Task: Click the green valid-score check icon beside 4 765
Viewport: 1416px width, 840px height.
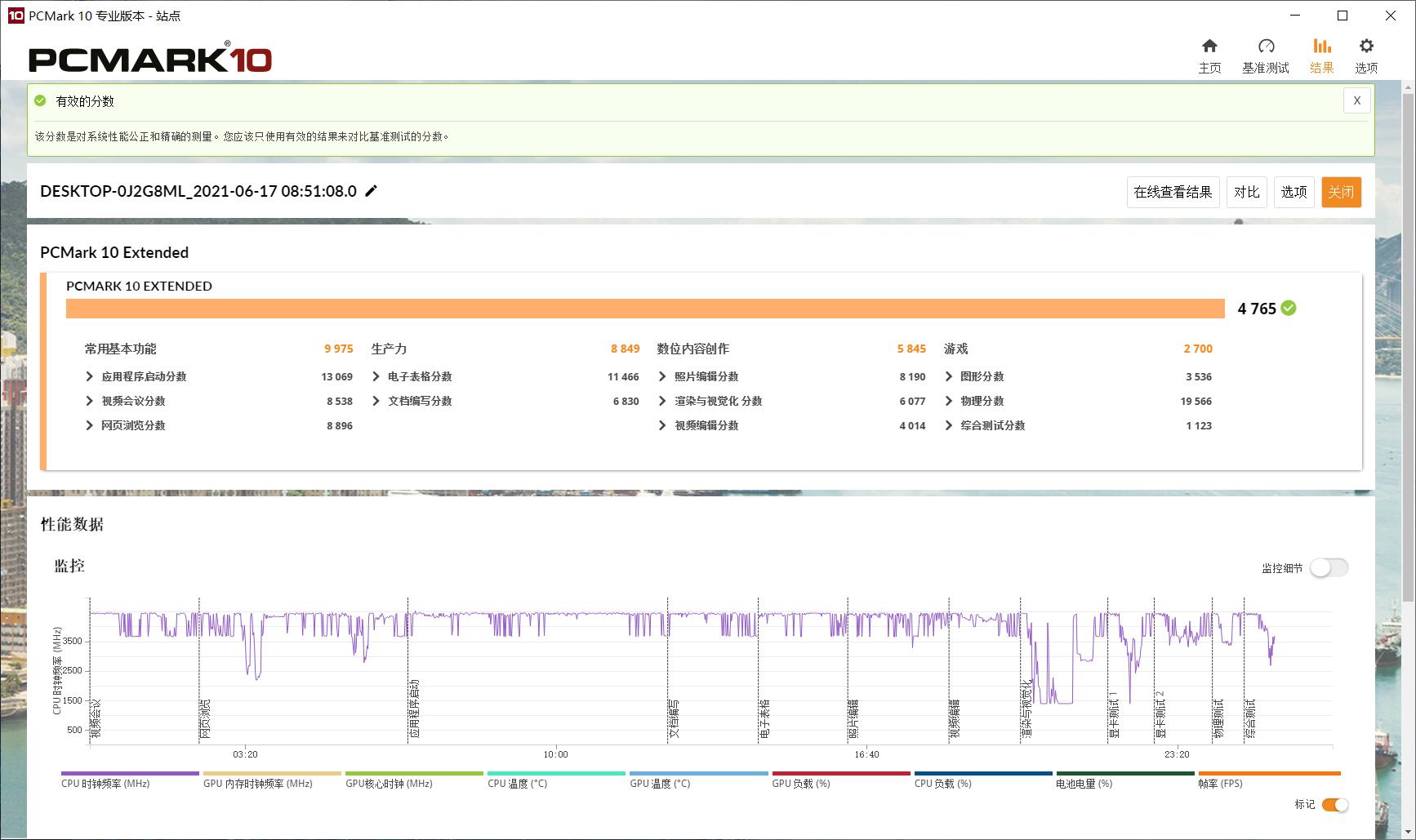Action: coord(1289,309)
